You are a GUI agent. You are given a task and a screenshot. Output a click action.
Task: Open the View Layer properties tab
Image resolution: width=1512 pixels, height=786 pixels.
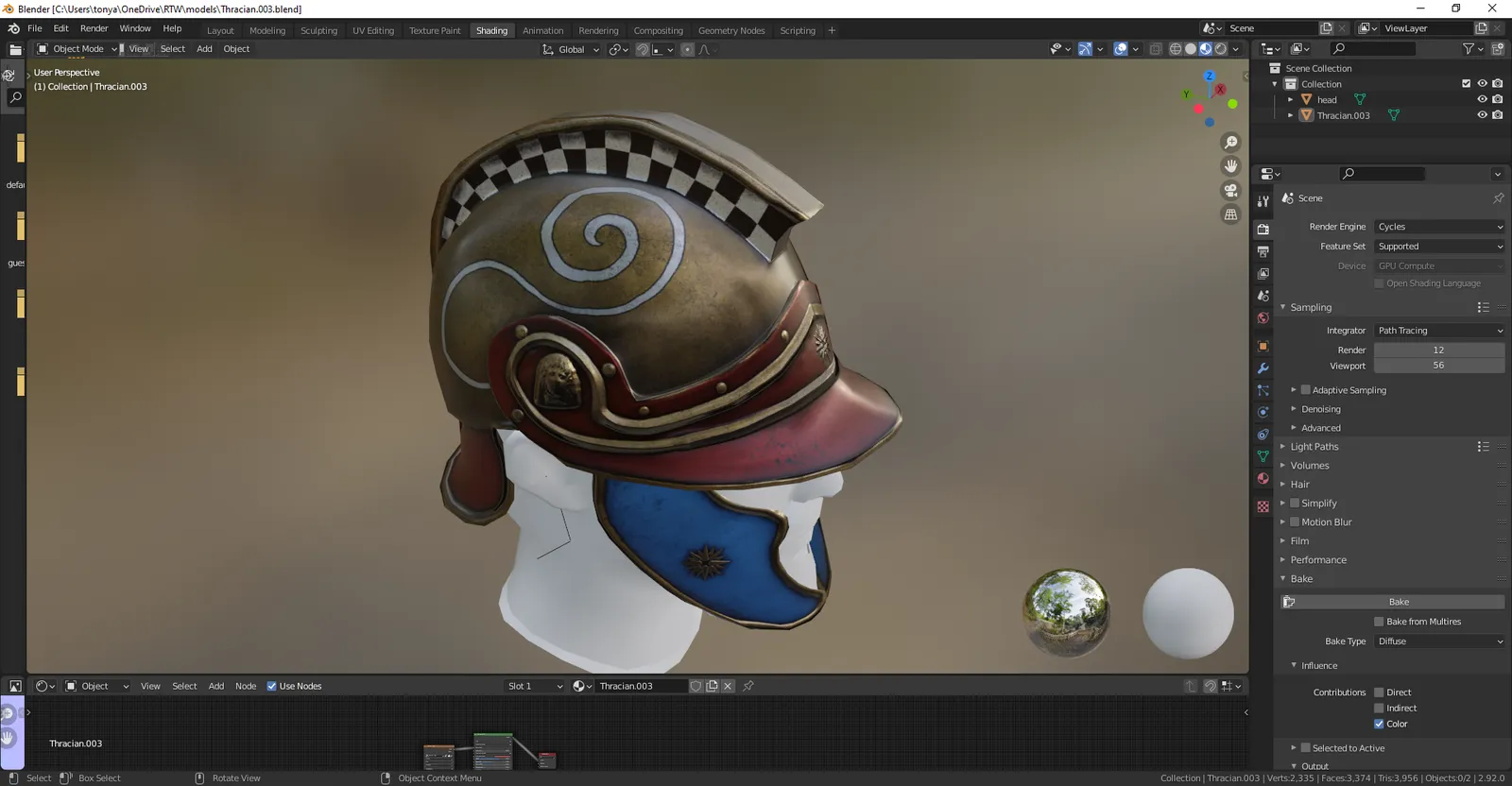point(1263,273)
